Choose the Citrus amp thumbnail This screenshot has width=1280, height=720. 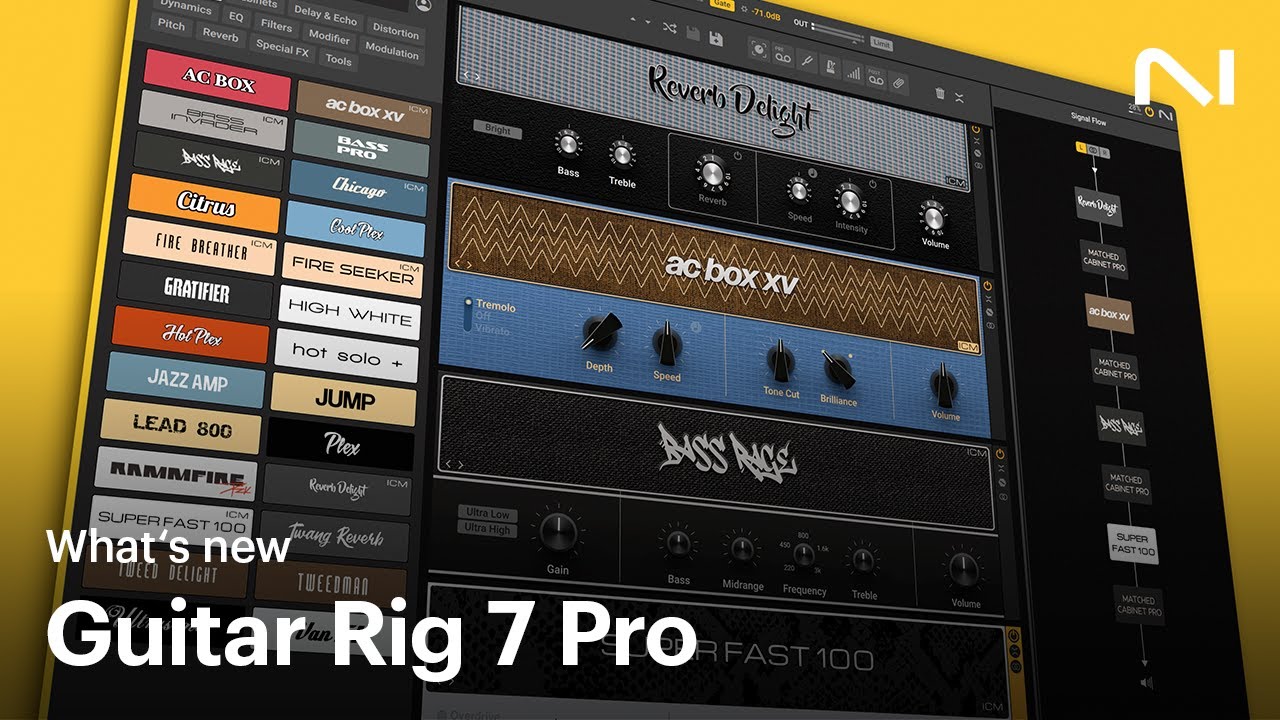(x=205, y=203)
